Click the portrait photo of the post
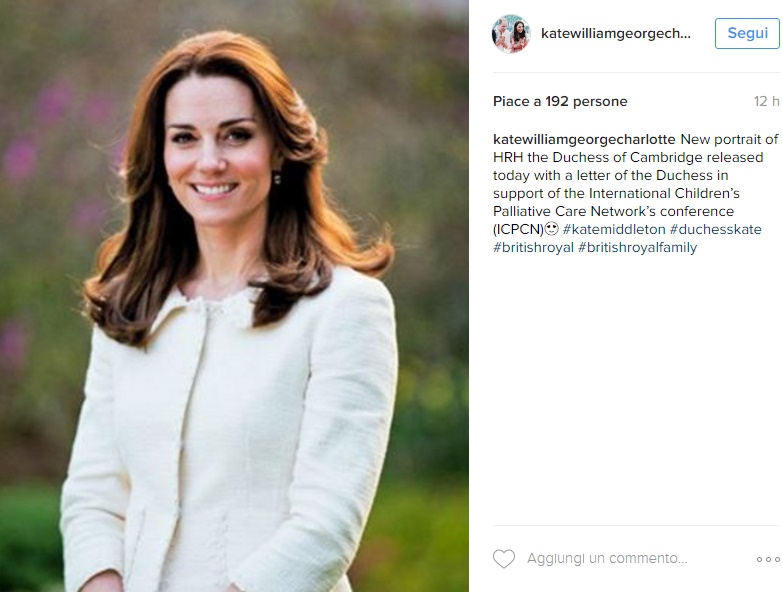This screenshot has width=782, height=592. point(234,296)
